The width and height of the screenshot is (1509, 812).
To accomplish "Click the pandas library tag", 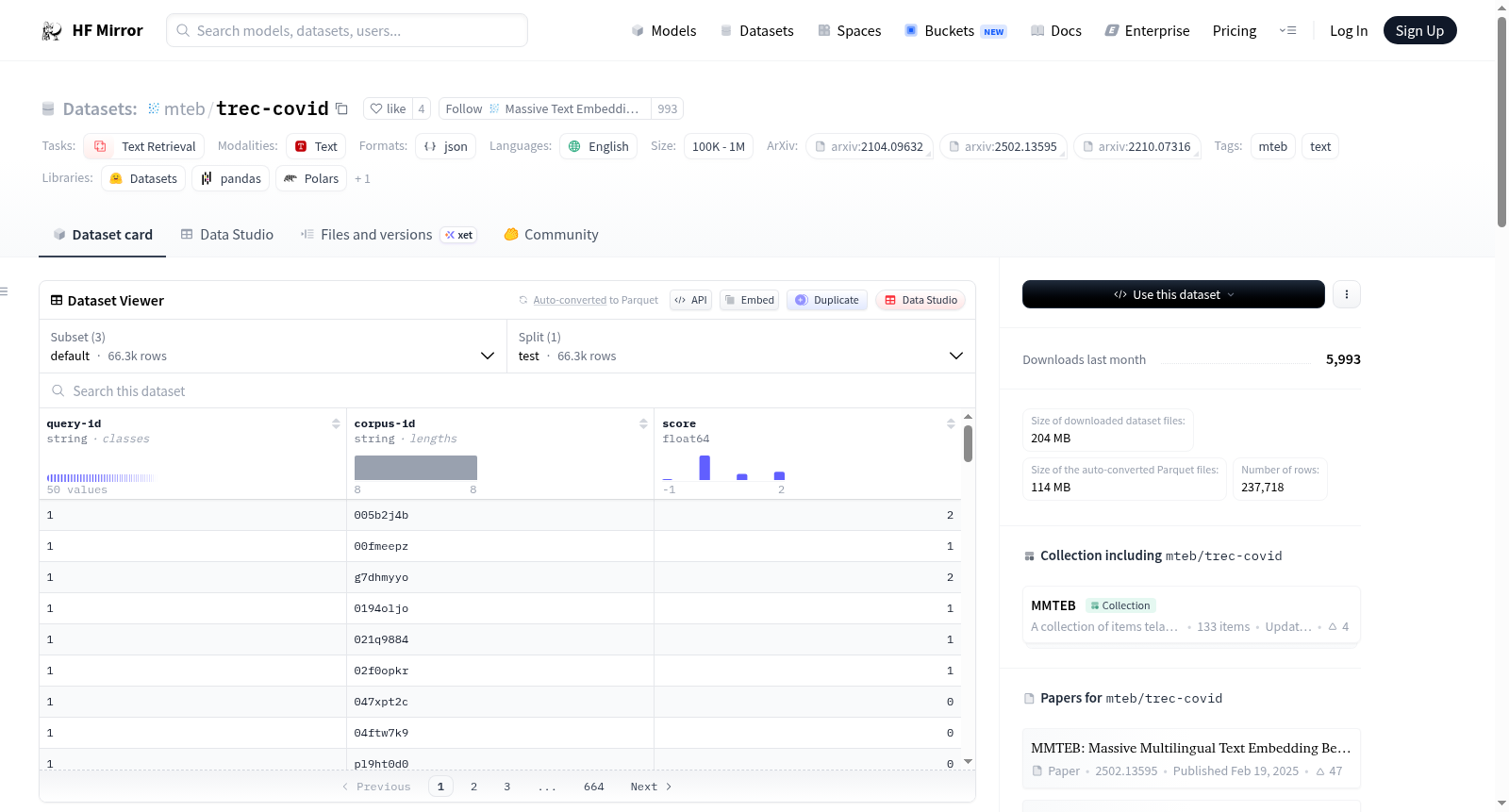I will click(231, 178).
